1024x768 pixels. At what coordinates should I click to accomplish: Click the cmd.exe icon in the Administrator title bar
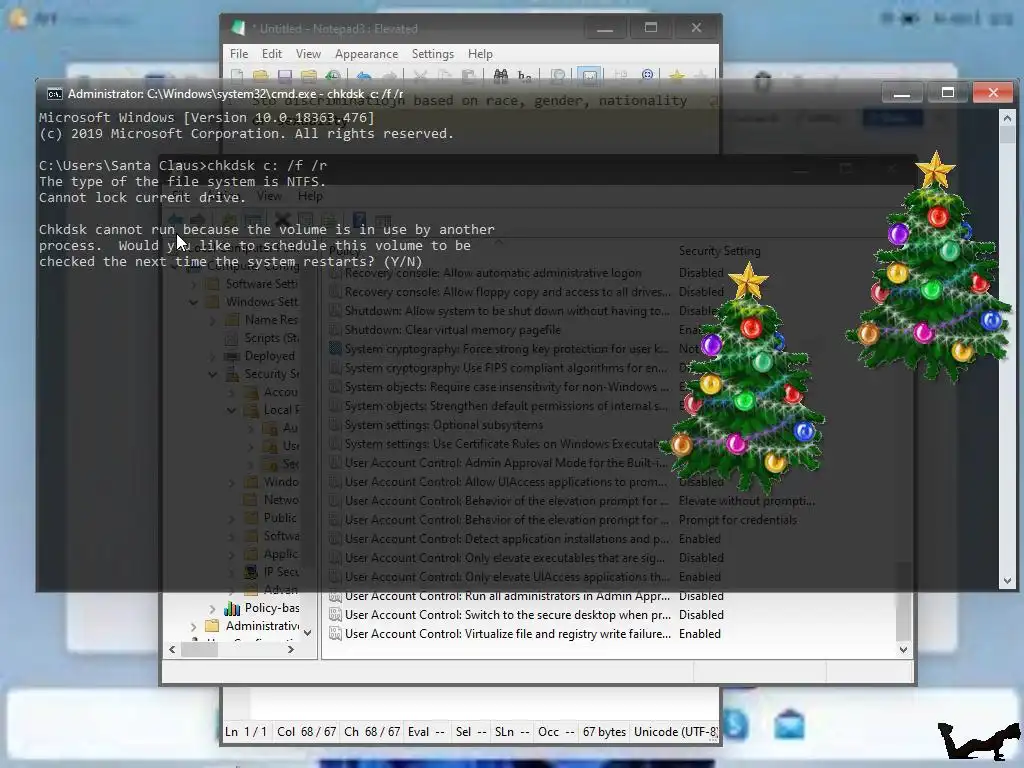[55, 94]
